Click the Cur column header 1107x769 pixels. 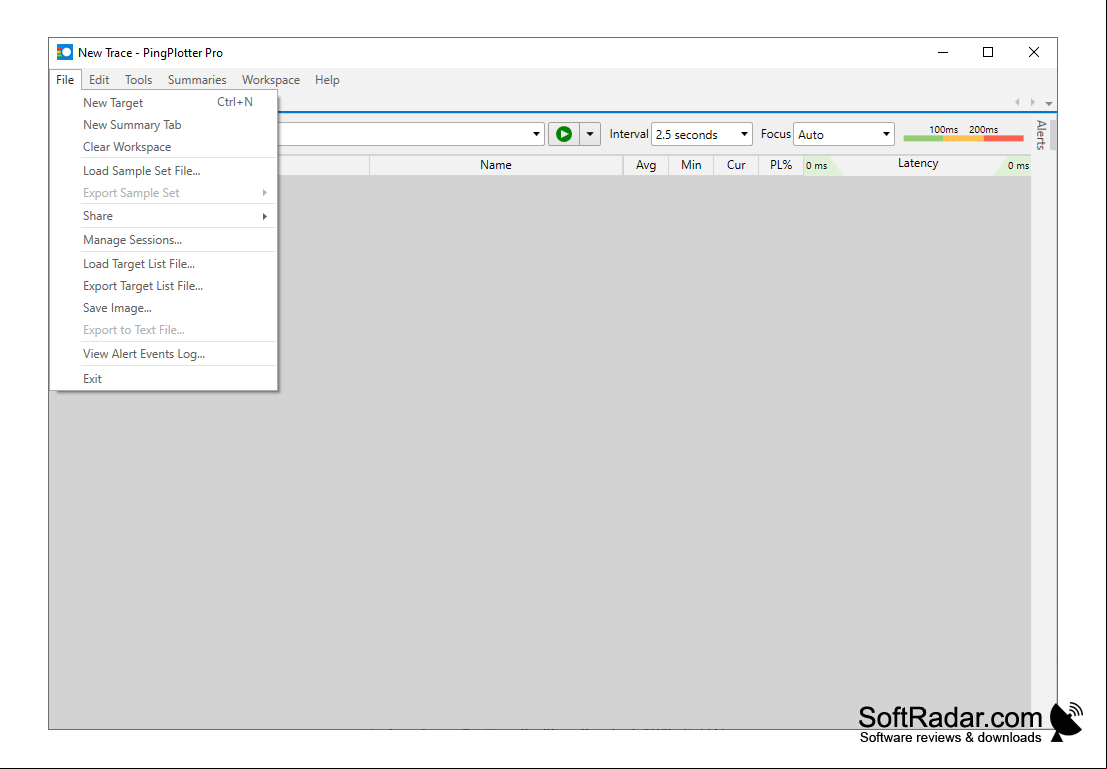(736, 165)
